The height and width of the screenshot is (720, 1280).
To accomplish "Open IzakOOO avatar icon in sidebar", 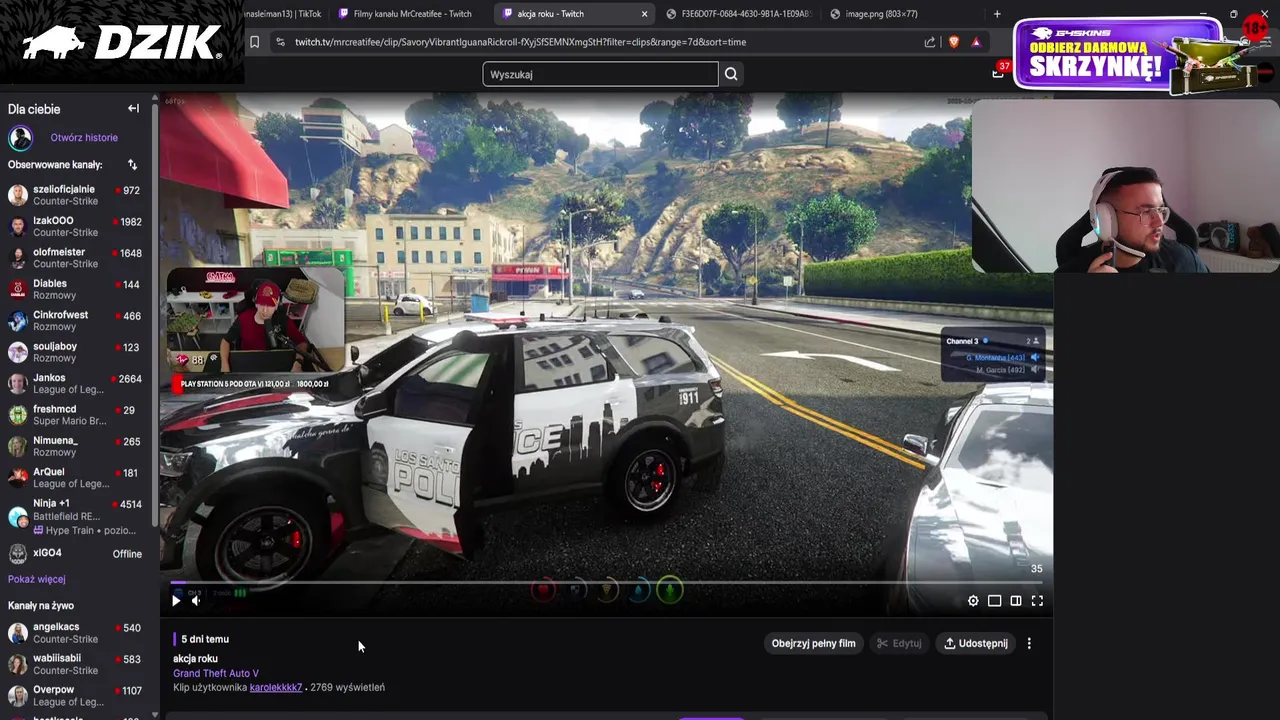I will pyautogui.click(x=18, y=227).
